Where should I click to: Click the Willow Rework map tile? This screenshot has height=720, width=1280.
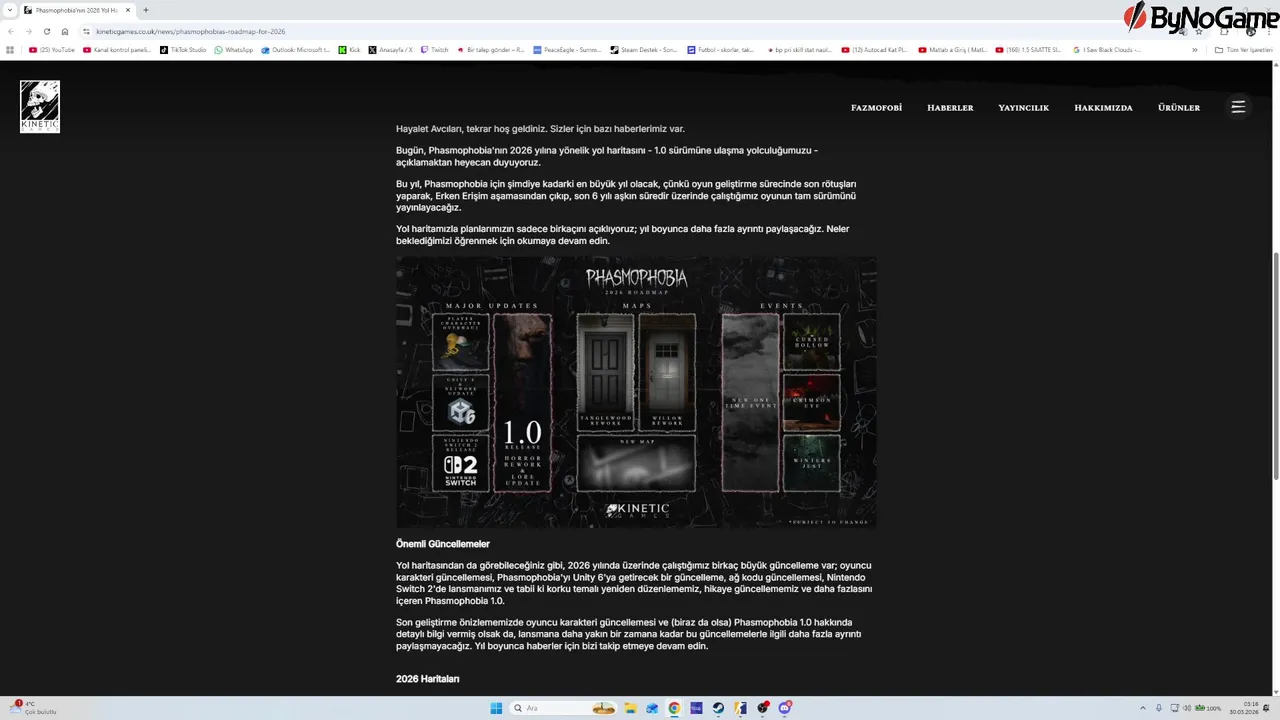point(666,372)
